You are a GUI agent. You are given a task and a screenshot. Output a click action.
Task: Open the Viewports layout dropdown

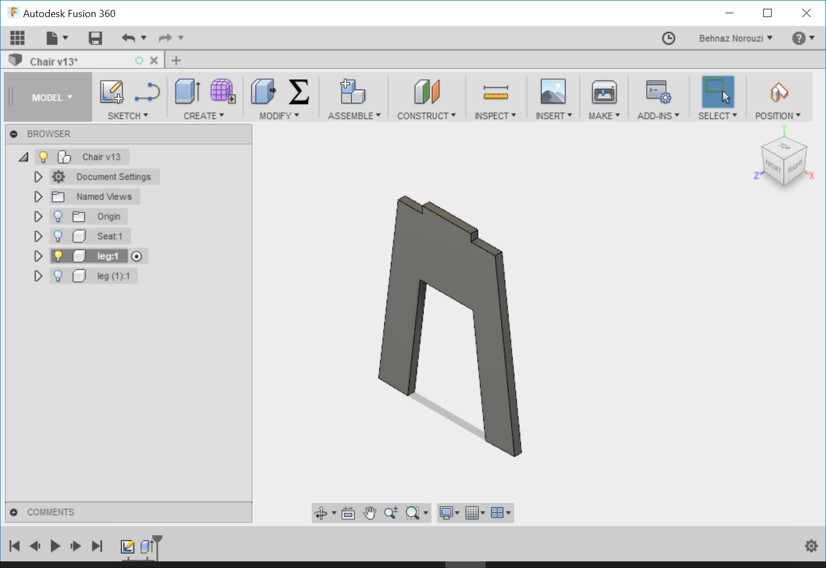click(500, 513)
